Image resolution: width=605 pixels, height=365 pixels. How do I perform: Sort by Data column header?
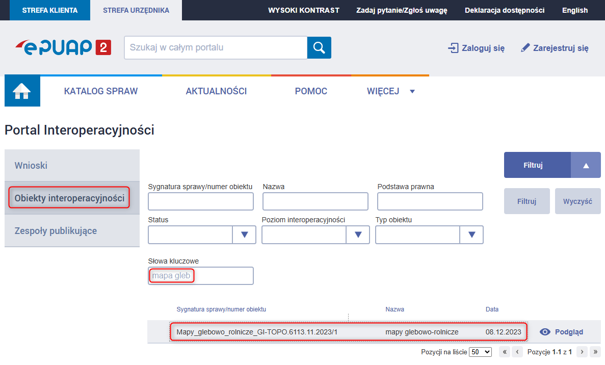click(492, 309)
